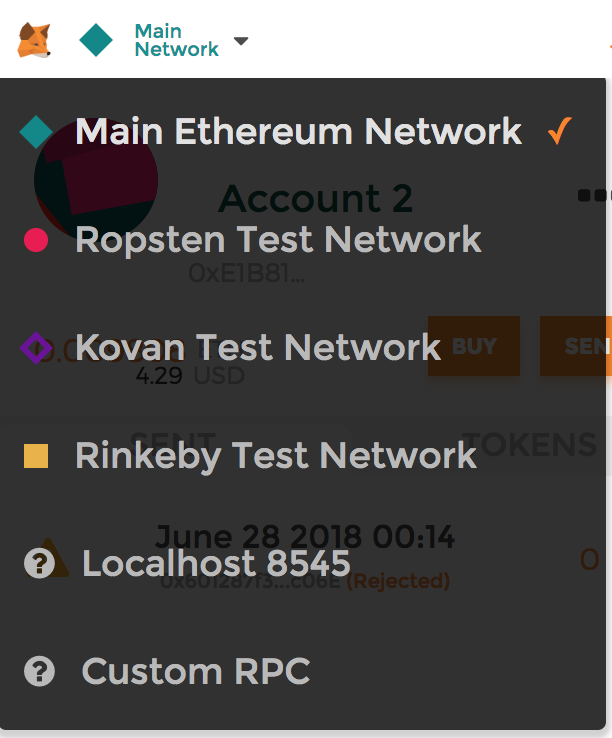The width and height of the screenshot is (612, 738).
Task: Click the dimmed SEND button
Action: pyautogui.click(x=575, y=346)
